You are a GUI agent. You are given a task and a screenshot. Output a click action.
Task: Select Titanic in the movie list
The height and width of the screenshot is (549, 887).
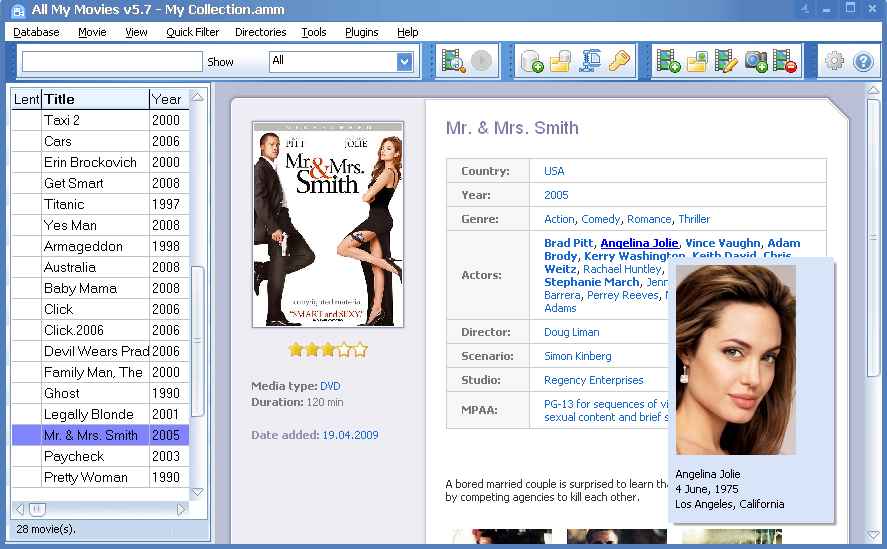click(100, 204)
